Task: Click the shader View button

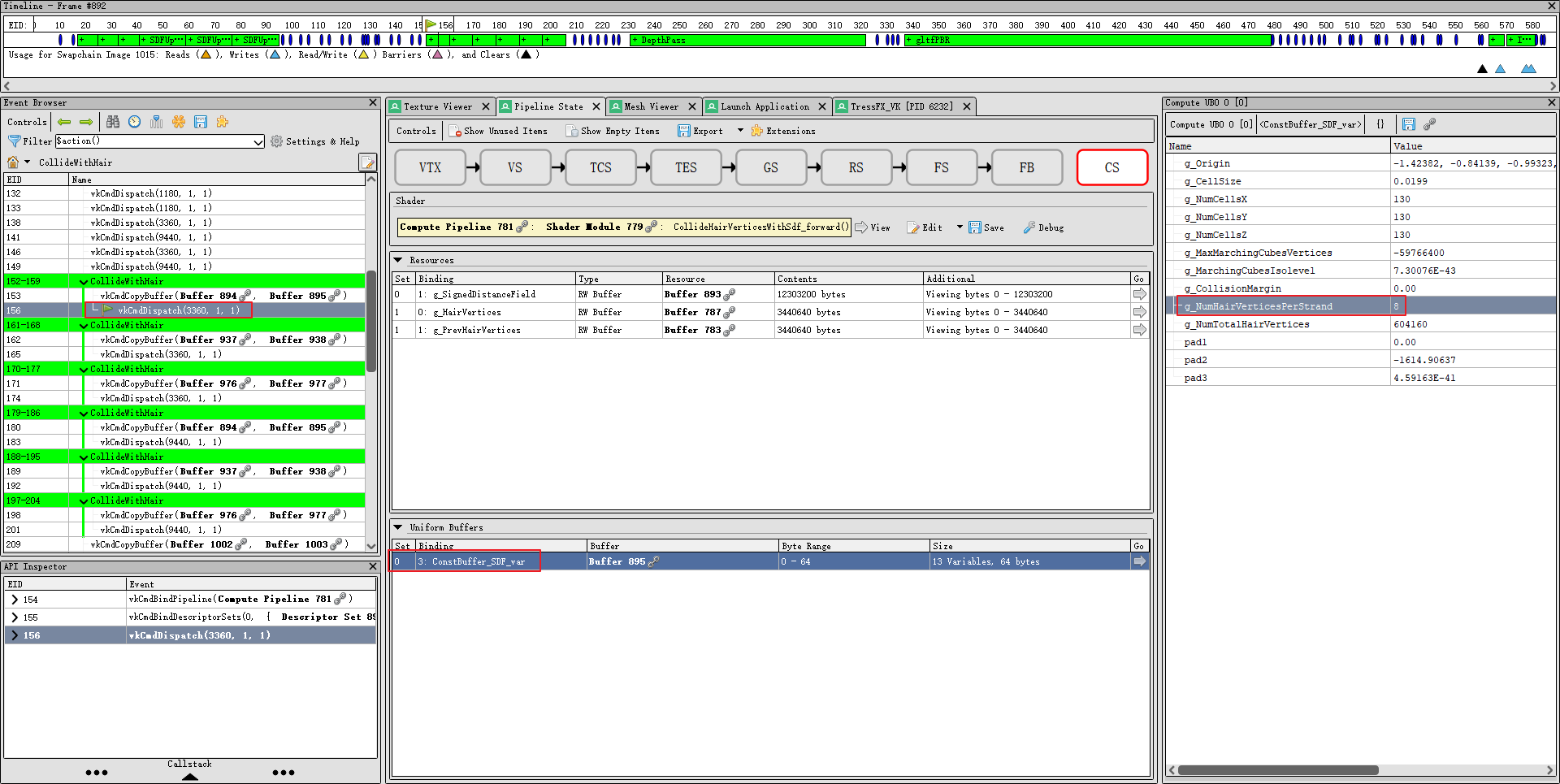Action: [x=873, y=227]
